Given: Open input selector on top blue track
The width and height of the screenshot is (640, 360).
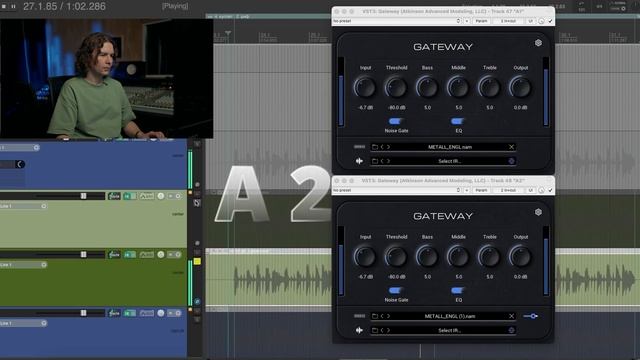Looking at the screenshot, I should [20, 147].
